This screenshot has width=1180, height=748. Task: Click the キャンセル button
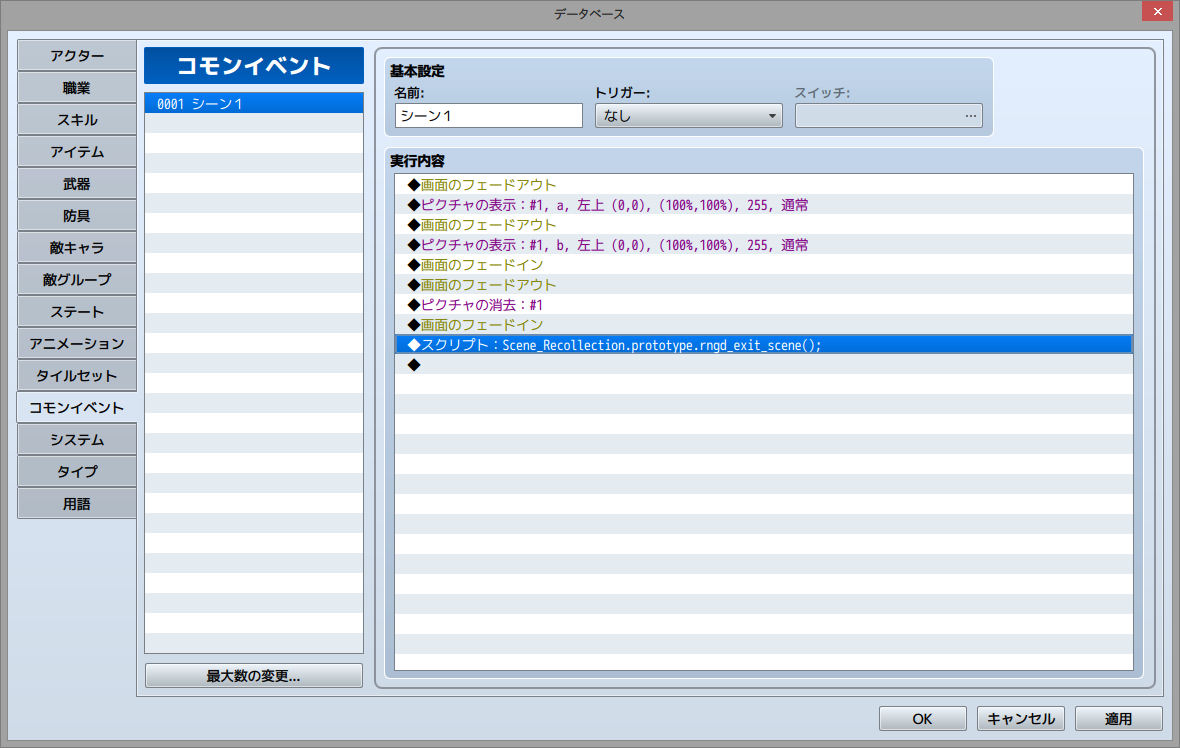pyautogui.click(x=1020, y=719)
